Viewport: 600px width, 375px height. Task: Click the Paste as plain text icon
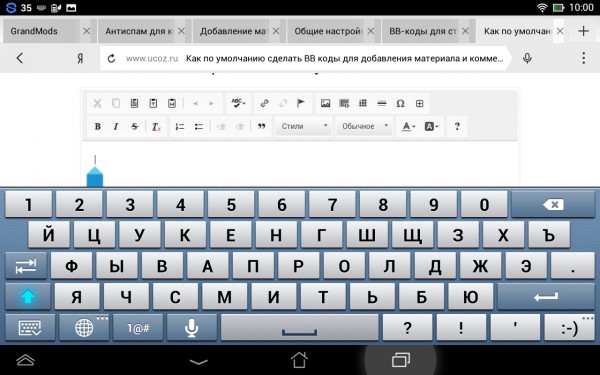153,103
